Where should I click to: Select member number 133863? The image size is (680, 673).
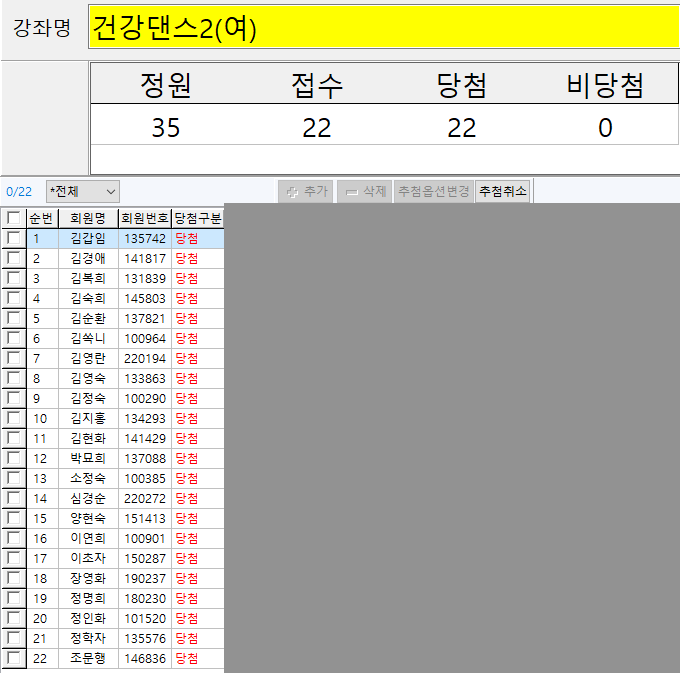[145, 379]
